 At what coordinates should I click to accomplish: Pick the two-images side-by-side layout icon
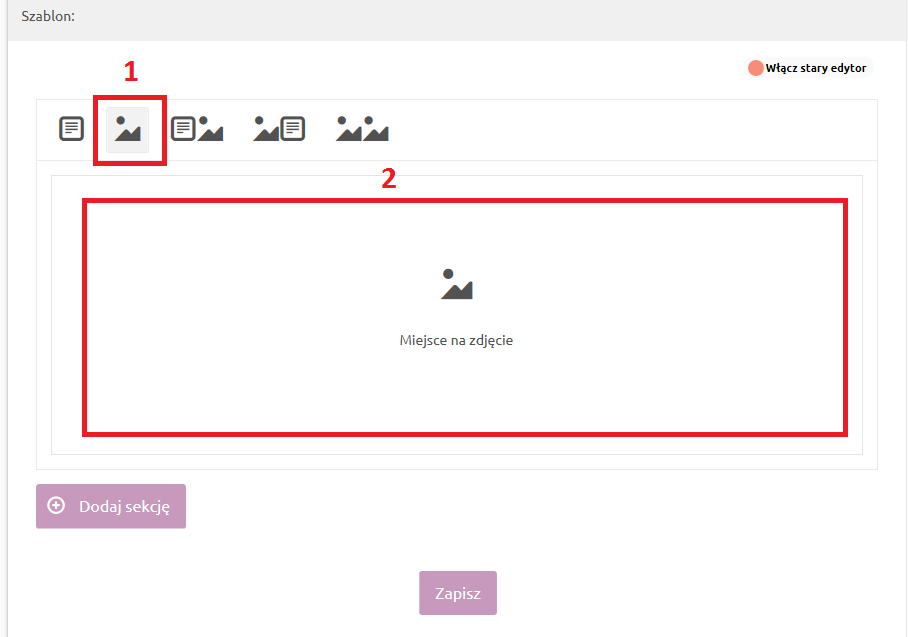click(362, 129)
